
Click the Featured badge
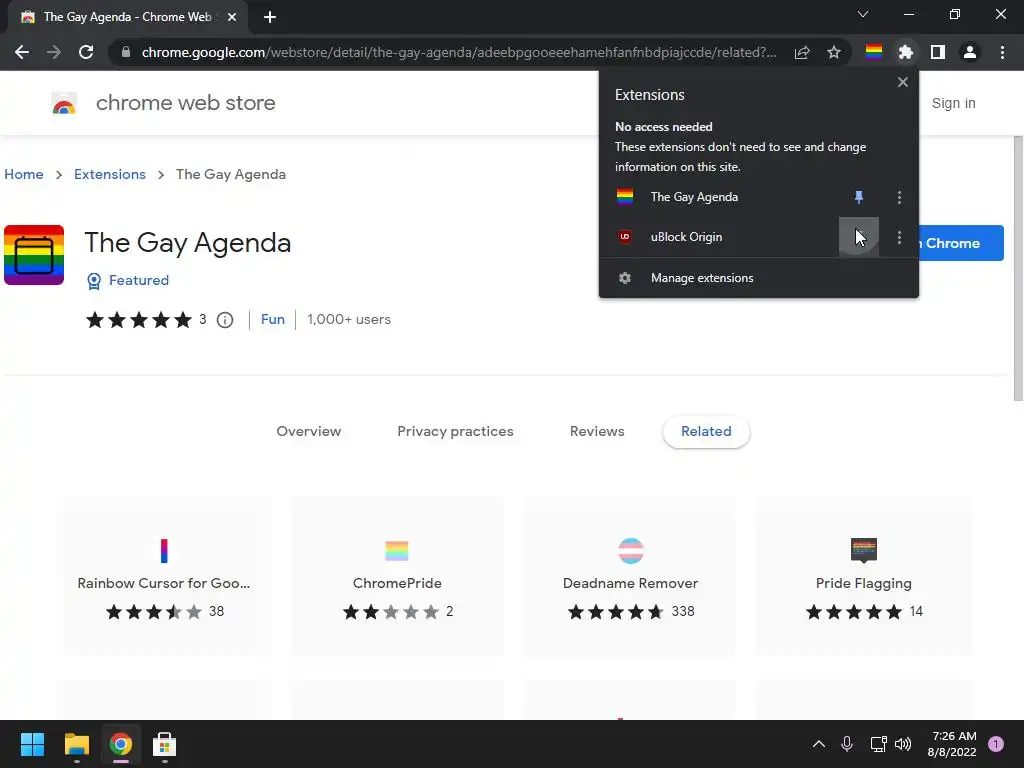(x=128, y=281)
